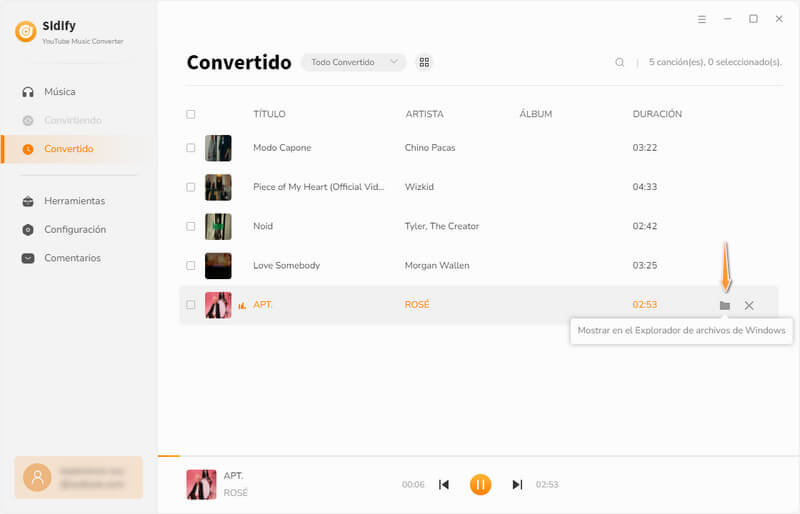This screenshot has height=514, width=800.
Task: Click artist ROSÉ in the list
Action: click(417, 305)
